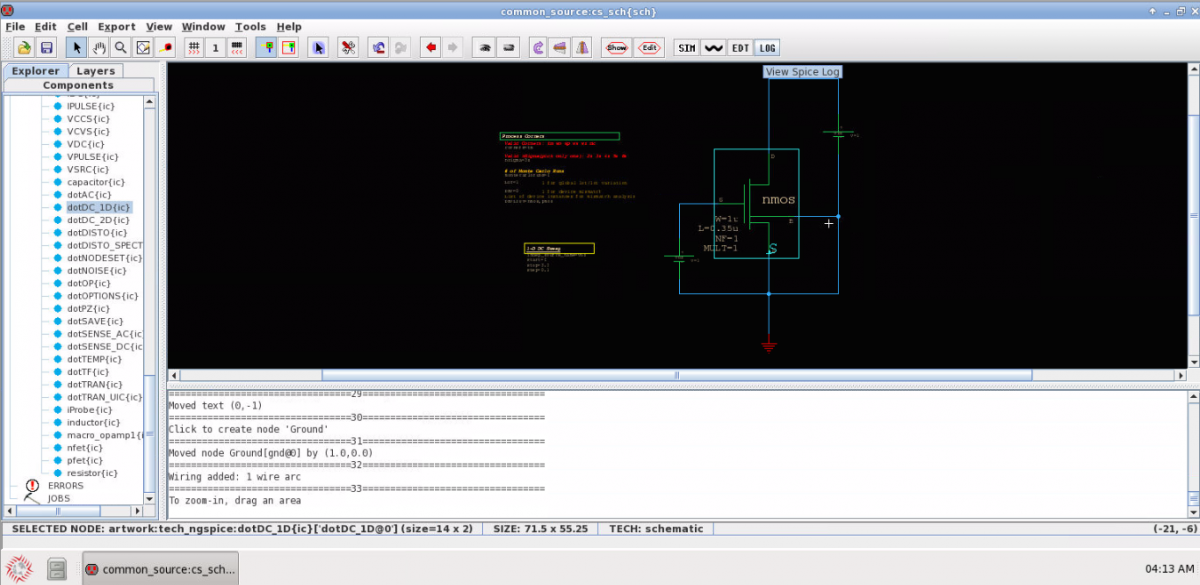Switch to the hand pan tool
Viewport: 1200px width, 585px height.
tap(99, 47)
